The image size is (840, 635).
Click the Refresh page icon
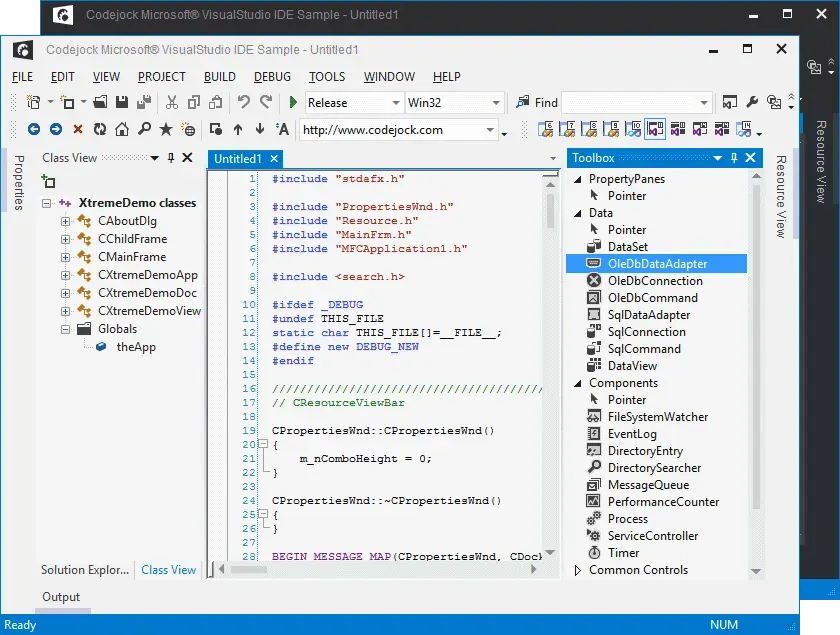pos(100,129)
